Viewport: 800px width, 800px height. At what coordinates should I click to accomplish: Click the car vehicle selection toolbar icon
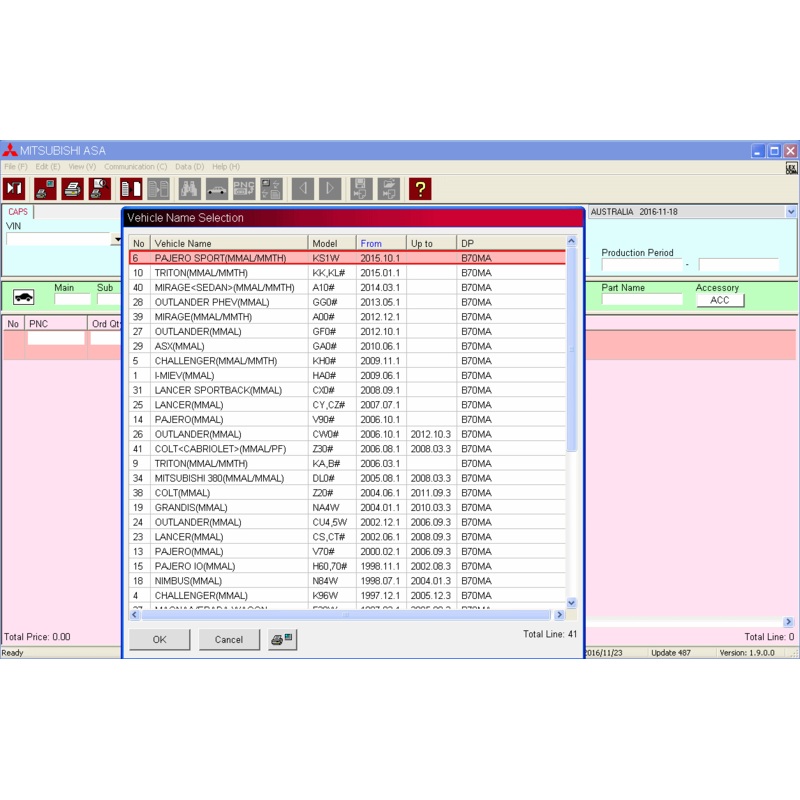coord(217,189)
